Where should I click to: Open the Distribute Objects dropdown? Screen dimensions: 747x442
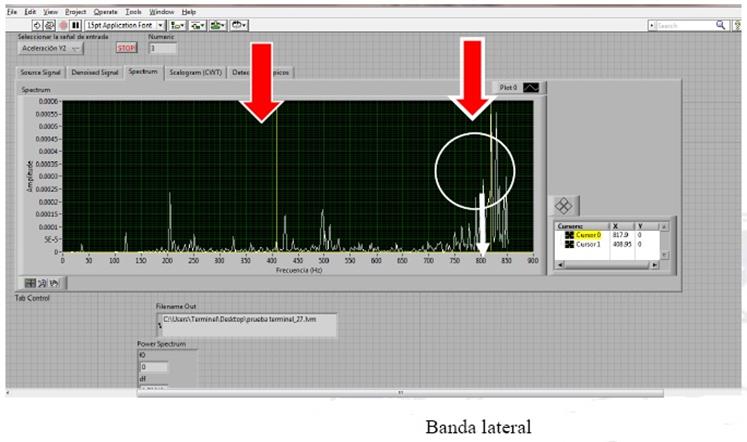click(198, 24)
